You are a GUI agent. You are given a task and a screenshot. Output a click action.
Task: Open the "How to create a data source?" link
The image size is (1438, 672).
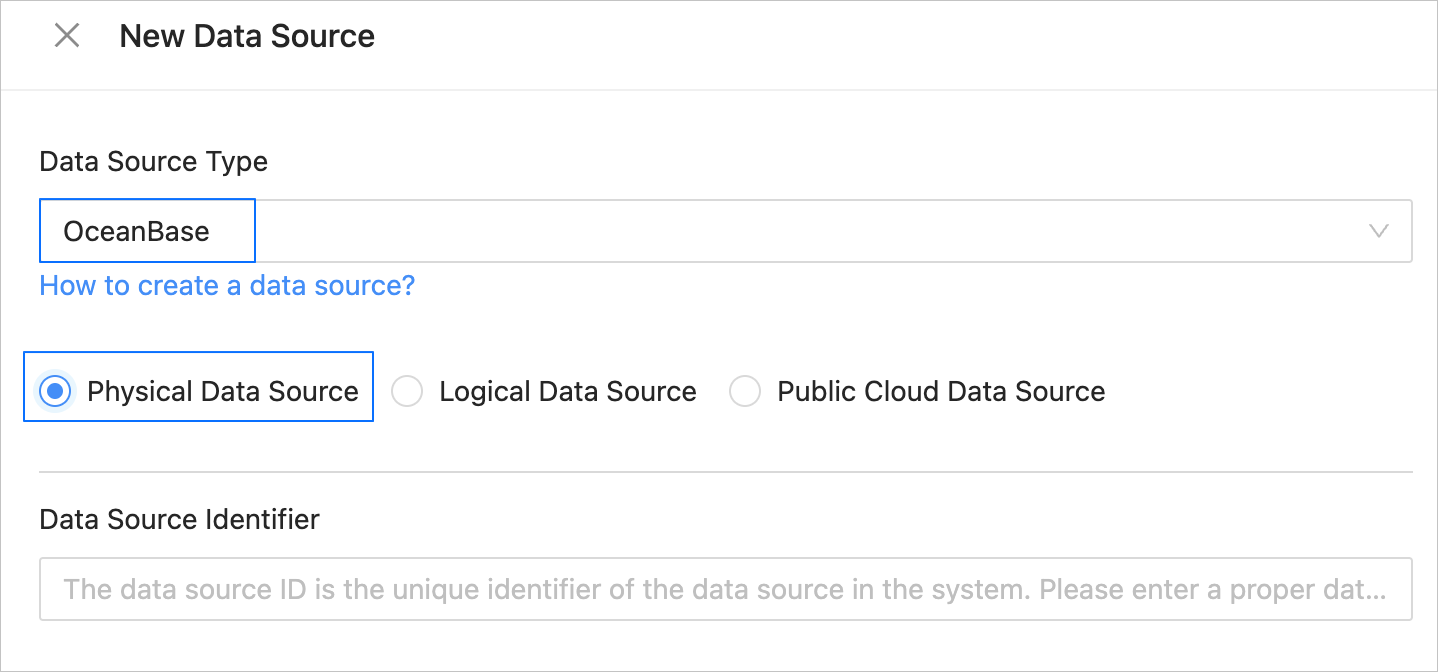pos(226,286)
